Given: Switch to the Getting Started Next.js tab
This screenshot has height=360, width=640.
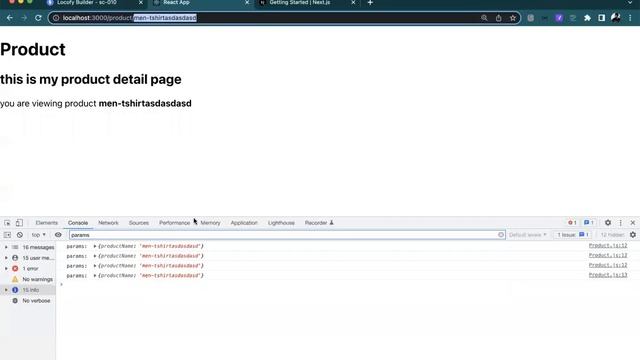Looking at the screenshot, I should point(300,2).
